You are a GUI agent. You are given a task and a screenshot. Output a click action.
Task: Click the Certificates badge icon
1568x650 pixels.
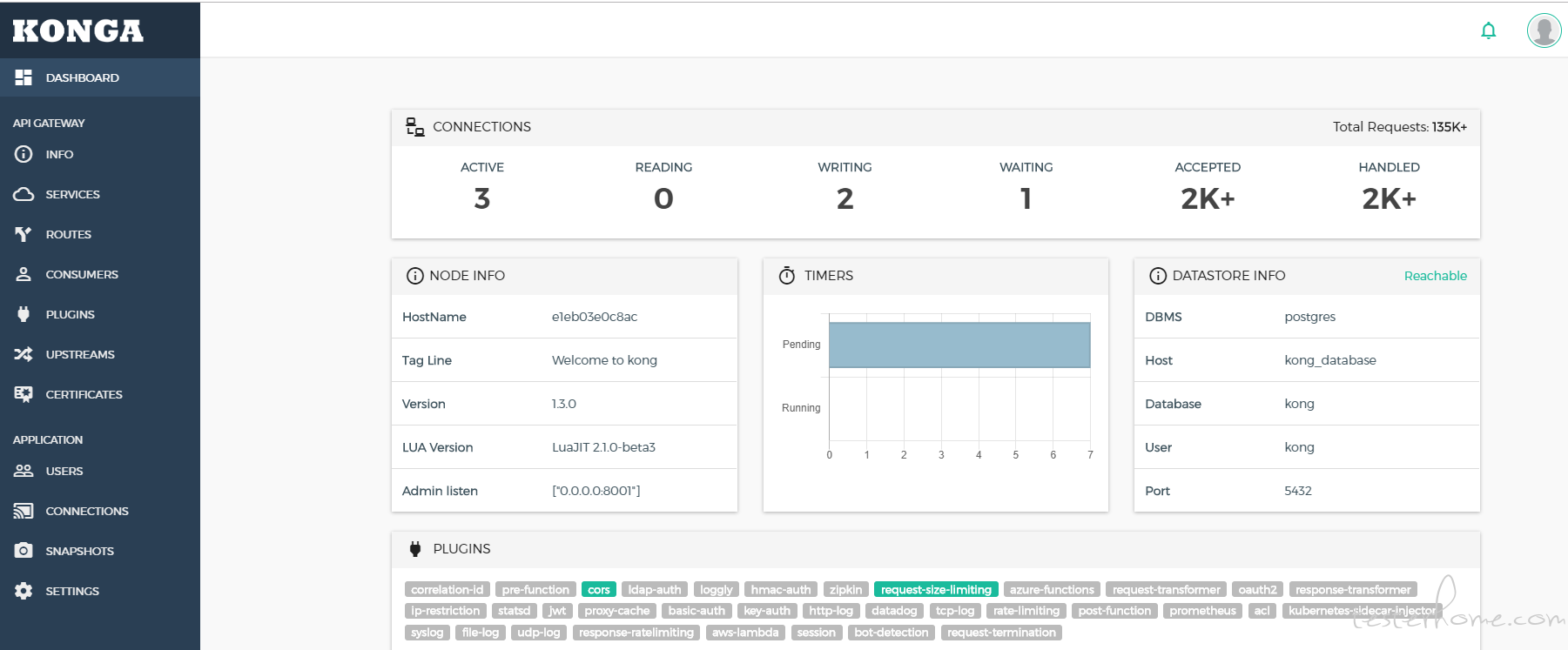pos(24,394)
